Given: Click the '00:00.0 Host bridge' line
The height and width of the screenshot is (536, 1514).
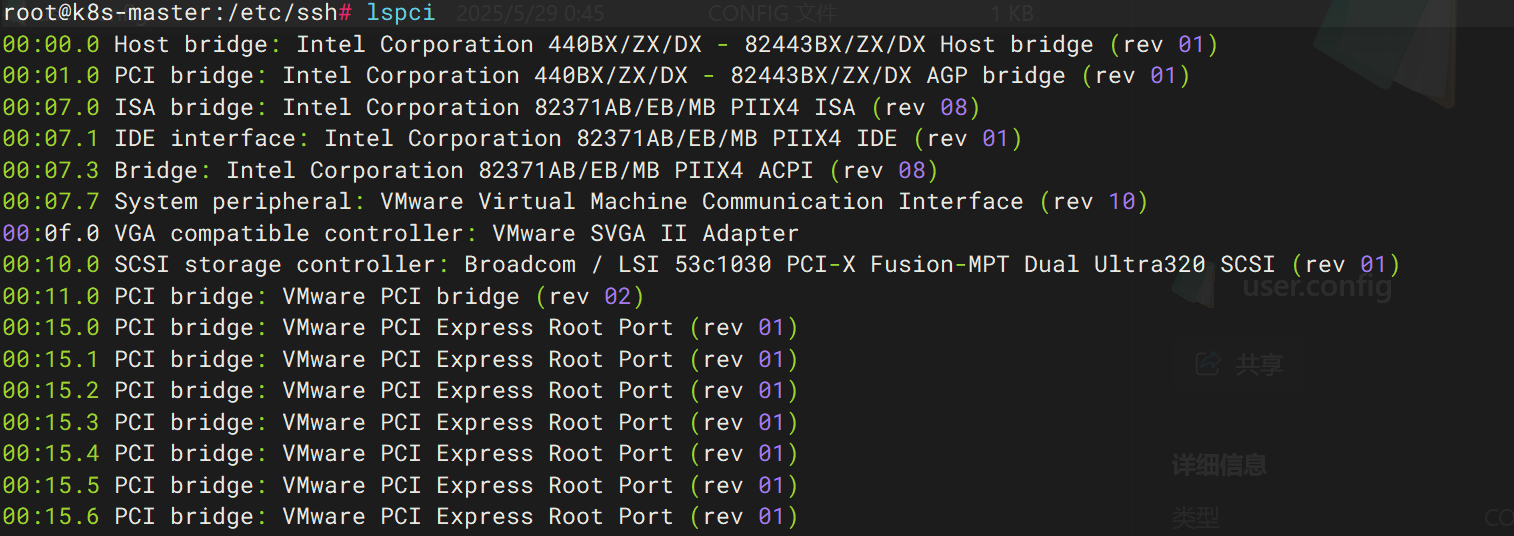Looking at the screenshot, I should click(x=610, y=45).
